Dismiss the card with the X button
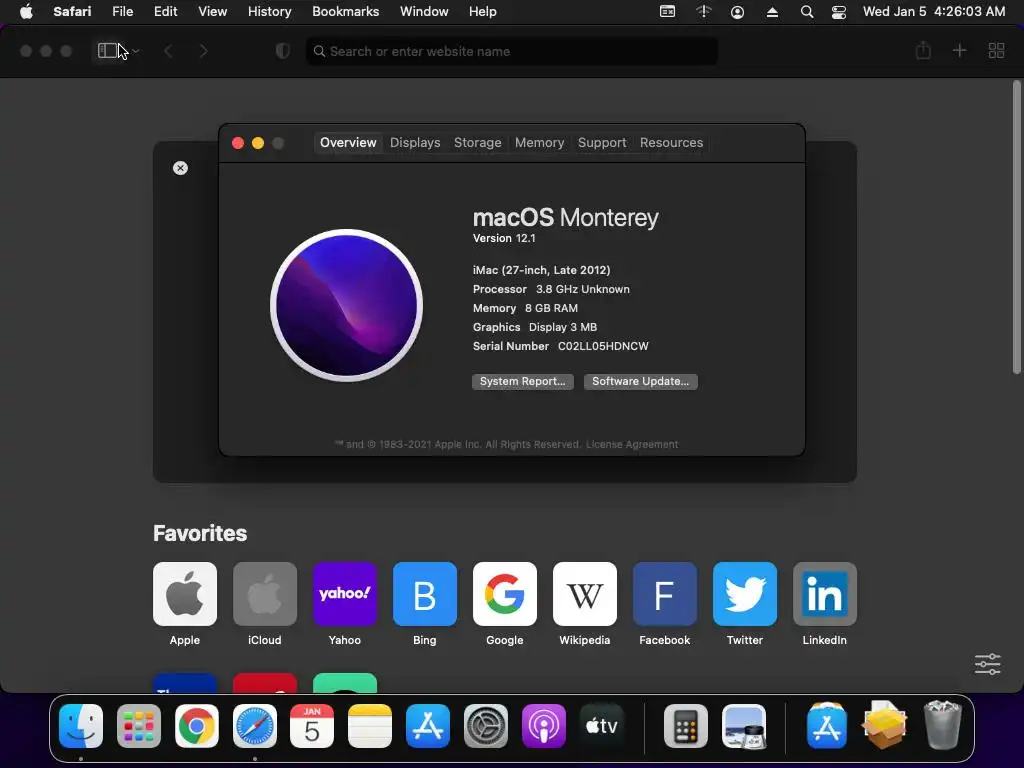 pyautogui.click(x=180, y=168)
